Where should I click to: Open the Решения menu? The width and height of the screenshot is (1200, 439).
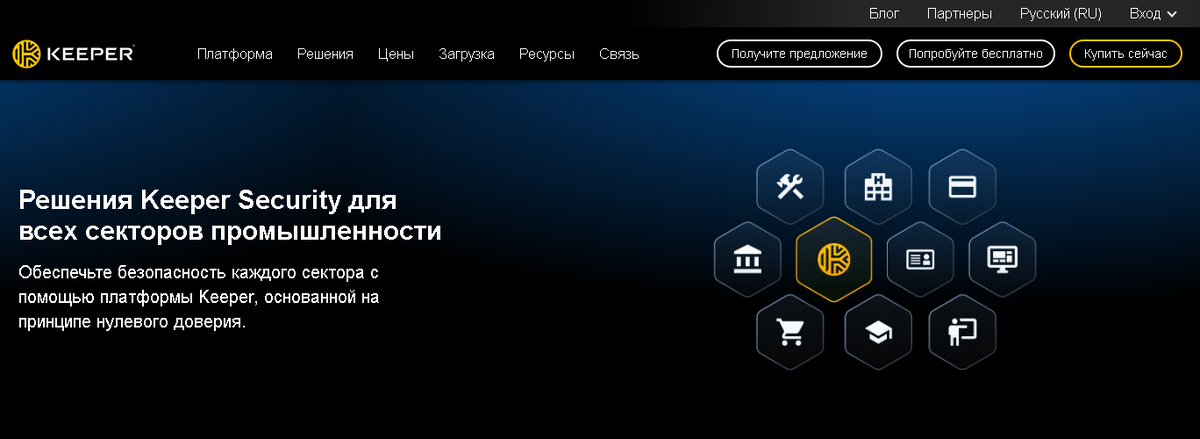[325, 54]
